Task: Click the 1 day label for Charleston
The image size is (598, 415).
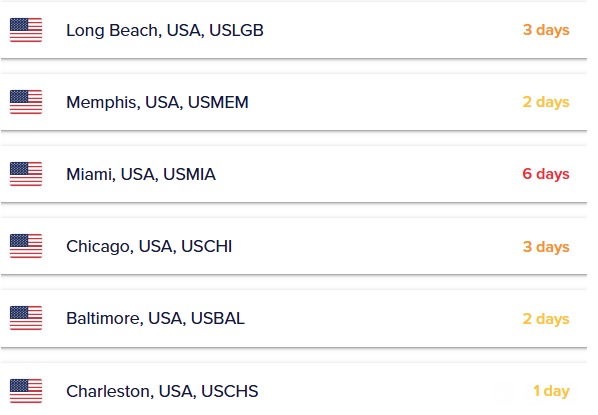Action: pyautogui.click(x=551, y=391)
